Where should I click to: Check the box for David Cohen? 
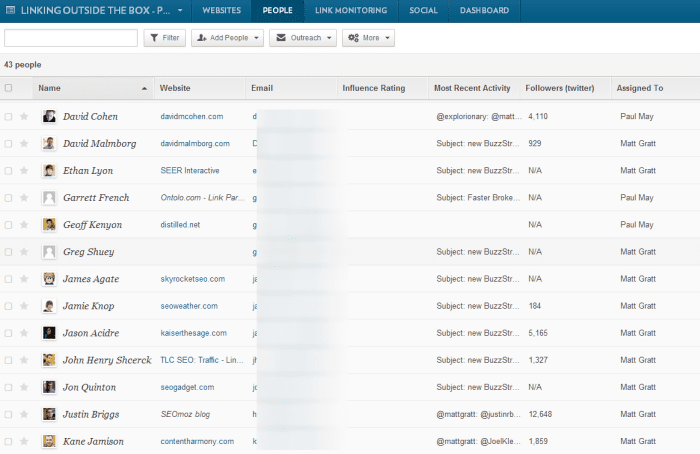[x=8, y=117]
